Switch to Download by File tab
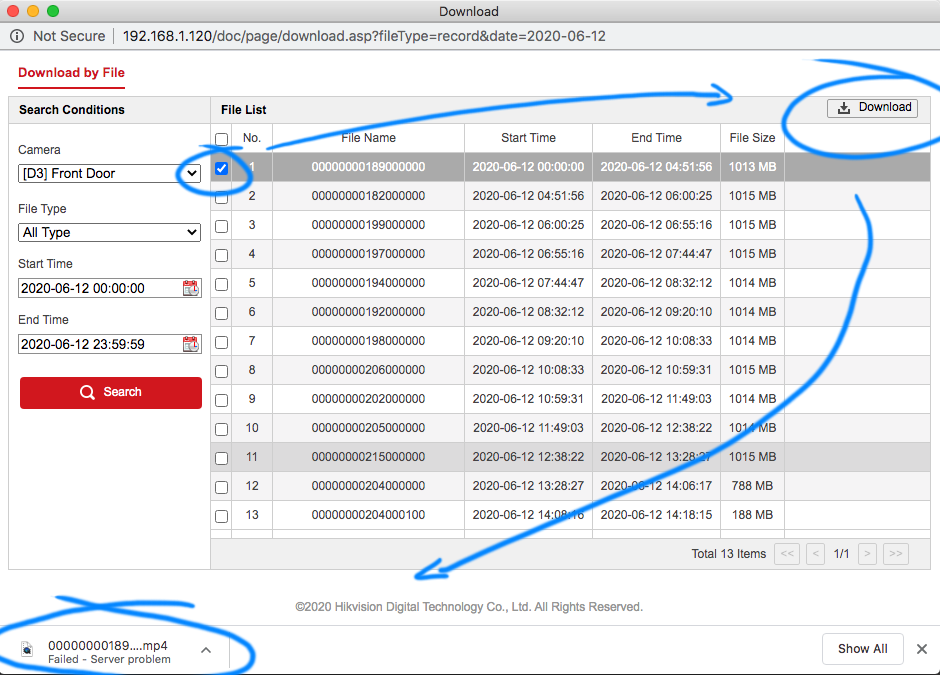Screen dimensions: 940x675 [71, 73]
